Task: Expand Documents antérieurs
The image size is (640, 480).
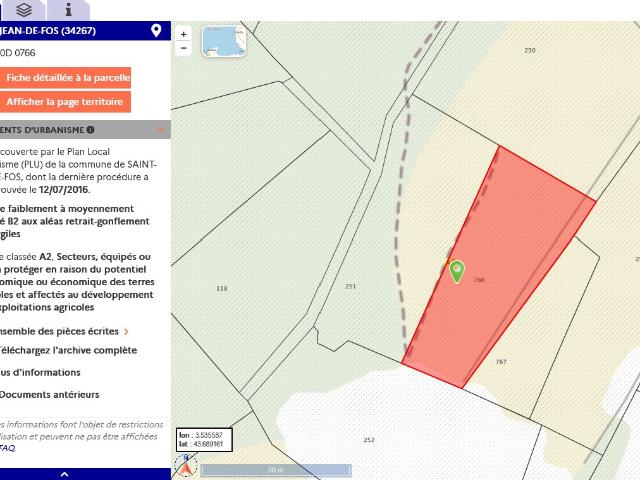Action: (x=49, y=395)
